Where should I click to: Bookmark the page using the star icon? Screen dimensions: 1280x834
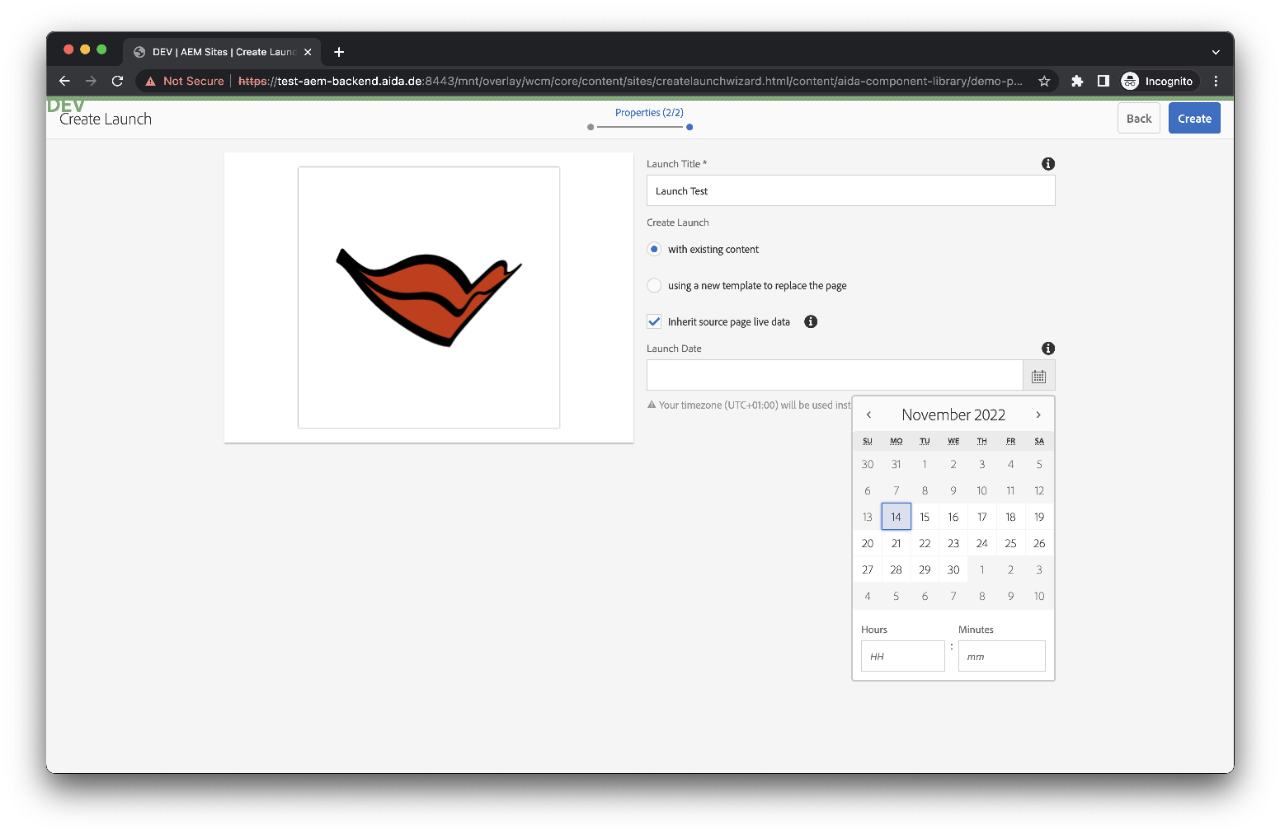[1043, 81]
